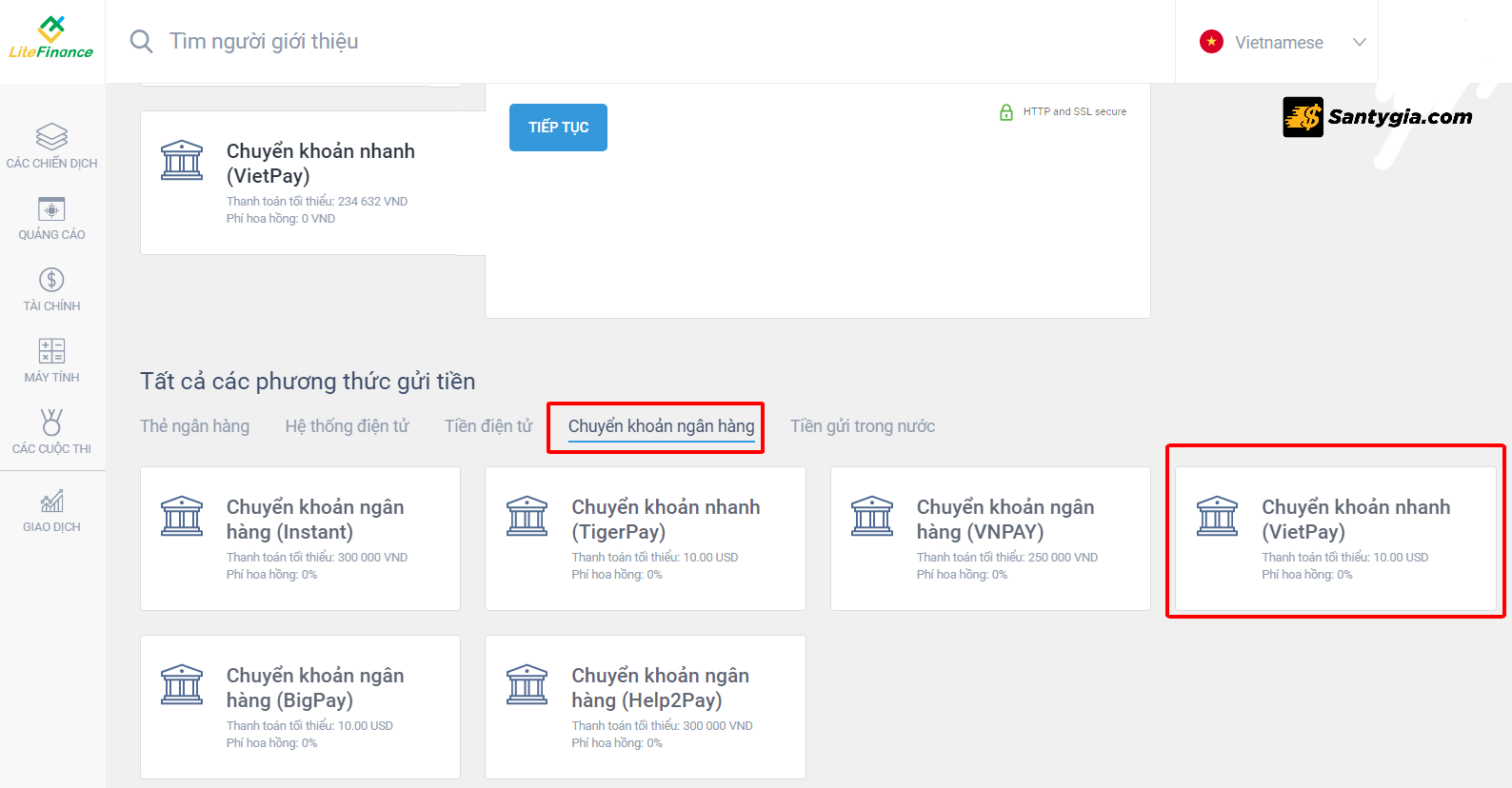The image size is (1512, 788).
Task: Click the SSL secure padlock icon
Action: [1006, 112]
